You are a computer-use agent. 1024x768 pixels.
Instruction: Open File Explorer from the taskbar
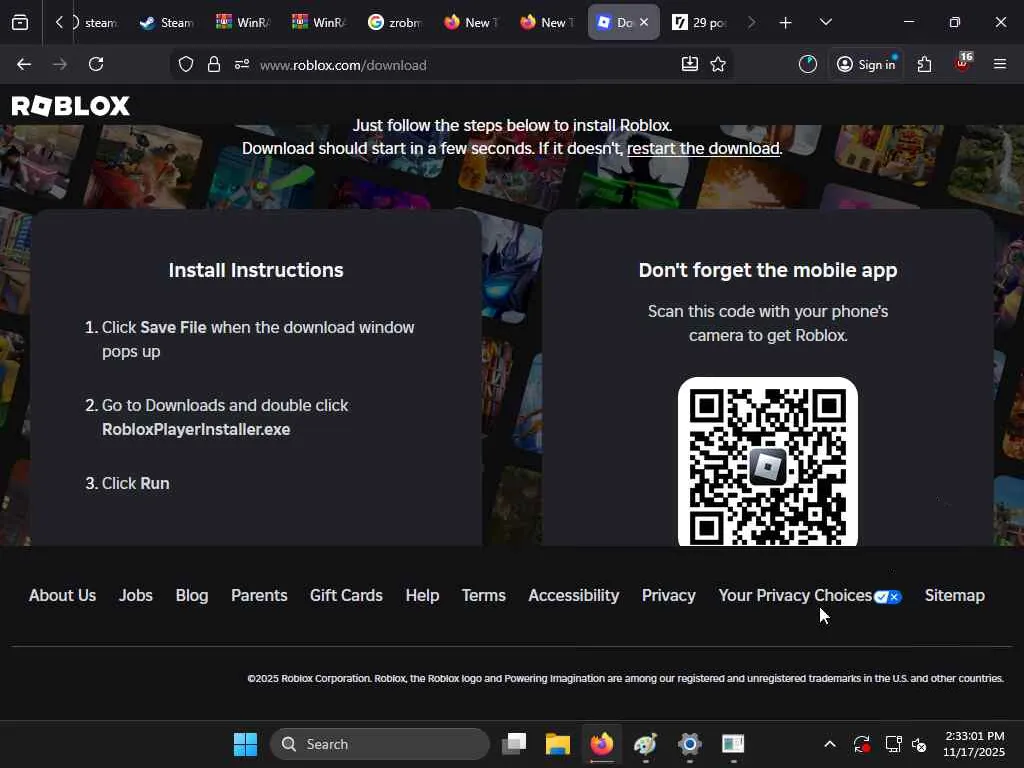[558, 744]
